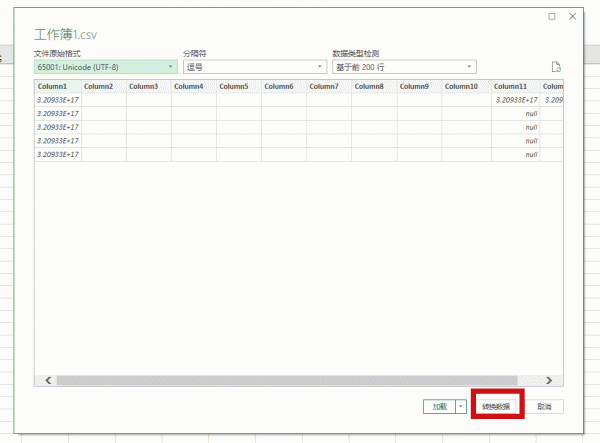Click the 加载 load button
The height and width of the screenshot is (443, 600).
pos(439,407)
